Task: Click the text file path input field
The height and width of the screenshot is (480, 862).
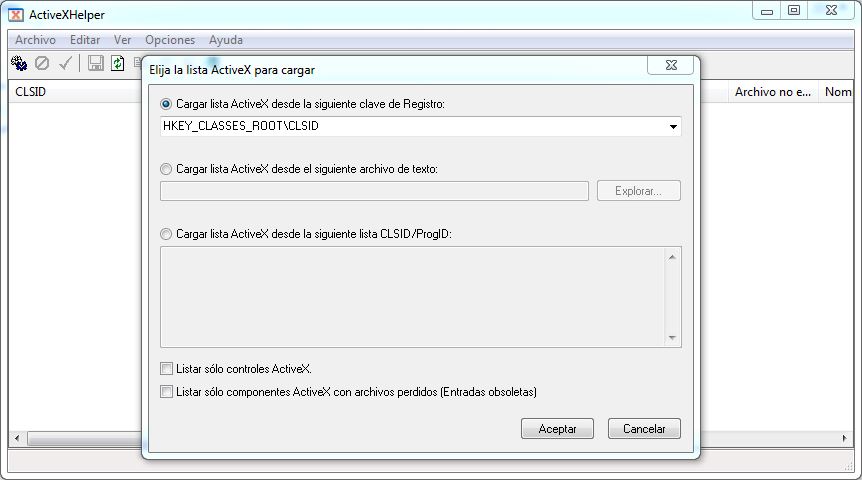Action: click(x=374, y=191)
